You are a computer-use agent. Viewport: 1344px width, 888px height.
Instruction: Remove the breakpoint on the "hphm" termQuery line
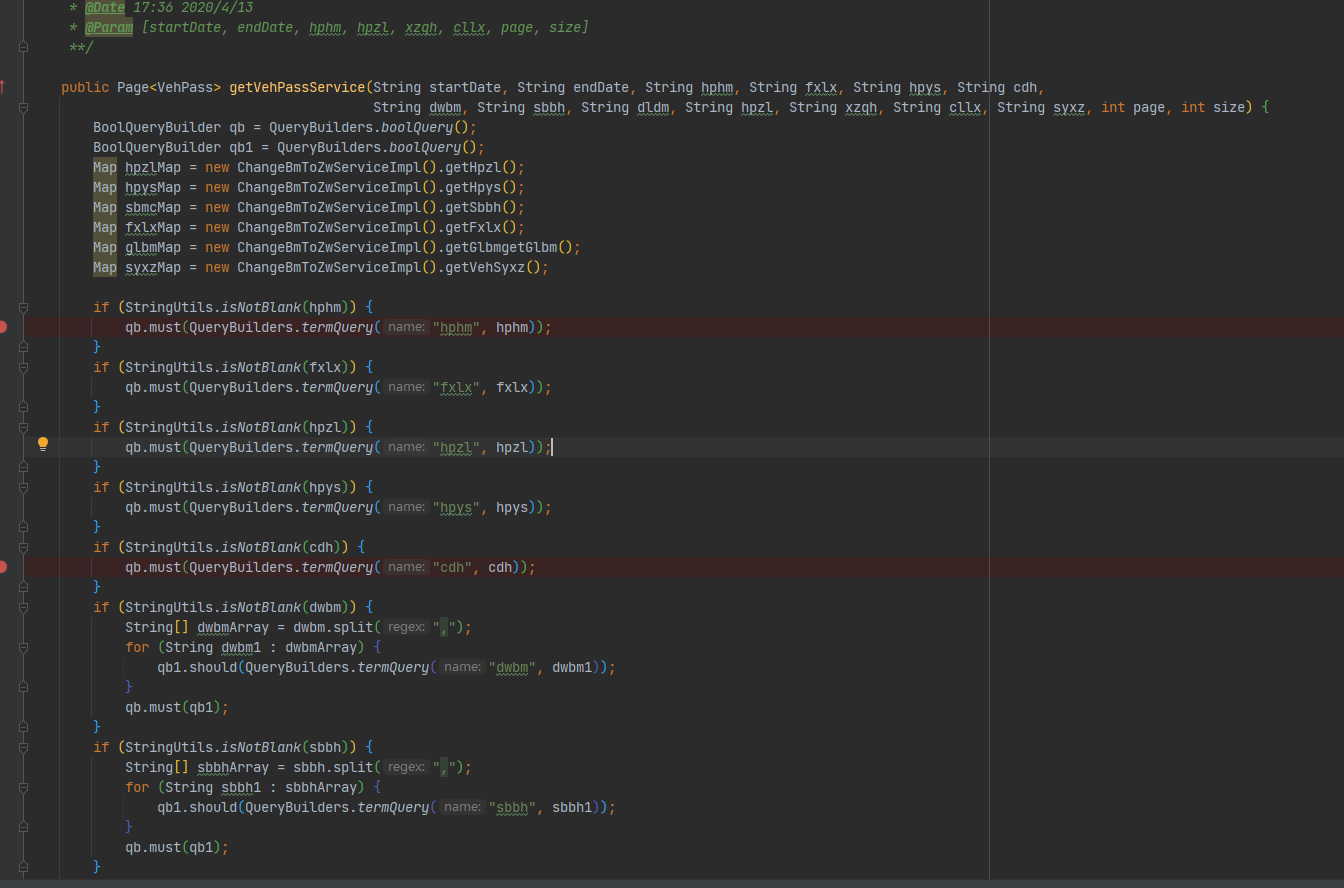click(x=3, y=327)
